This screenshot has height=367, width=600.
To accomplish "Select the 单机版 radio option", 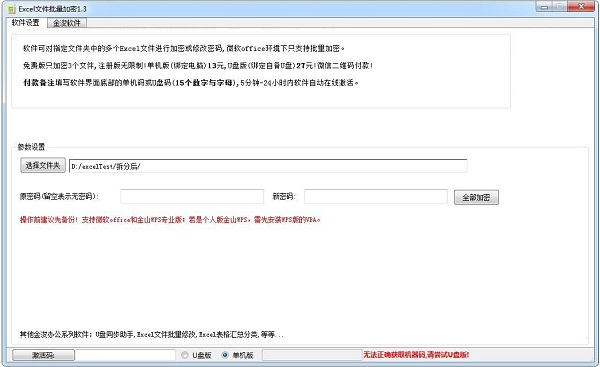I will tap(225, 355).
